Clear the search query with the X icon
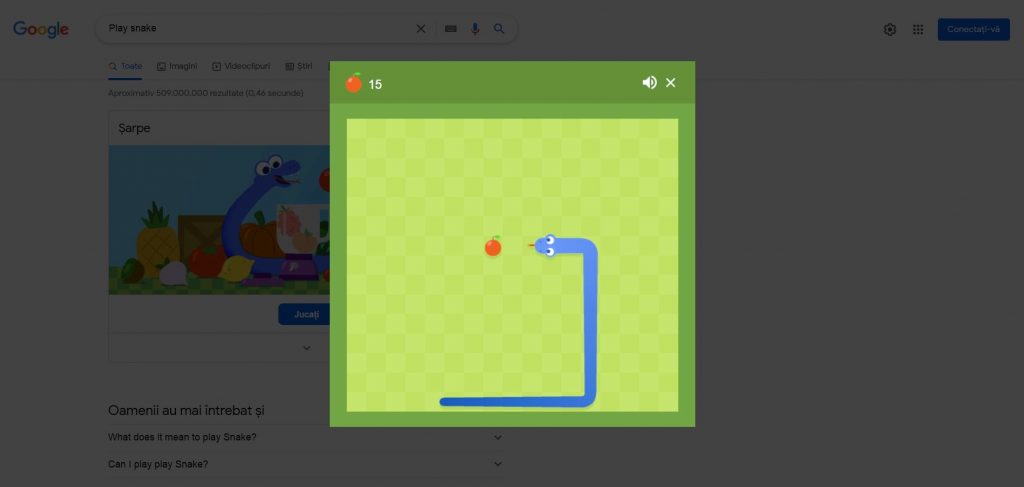The image size is (1024, 487). pyautogui.click(x=421, y=29)
